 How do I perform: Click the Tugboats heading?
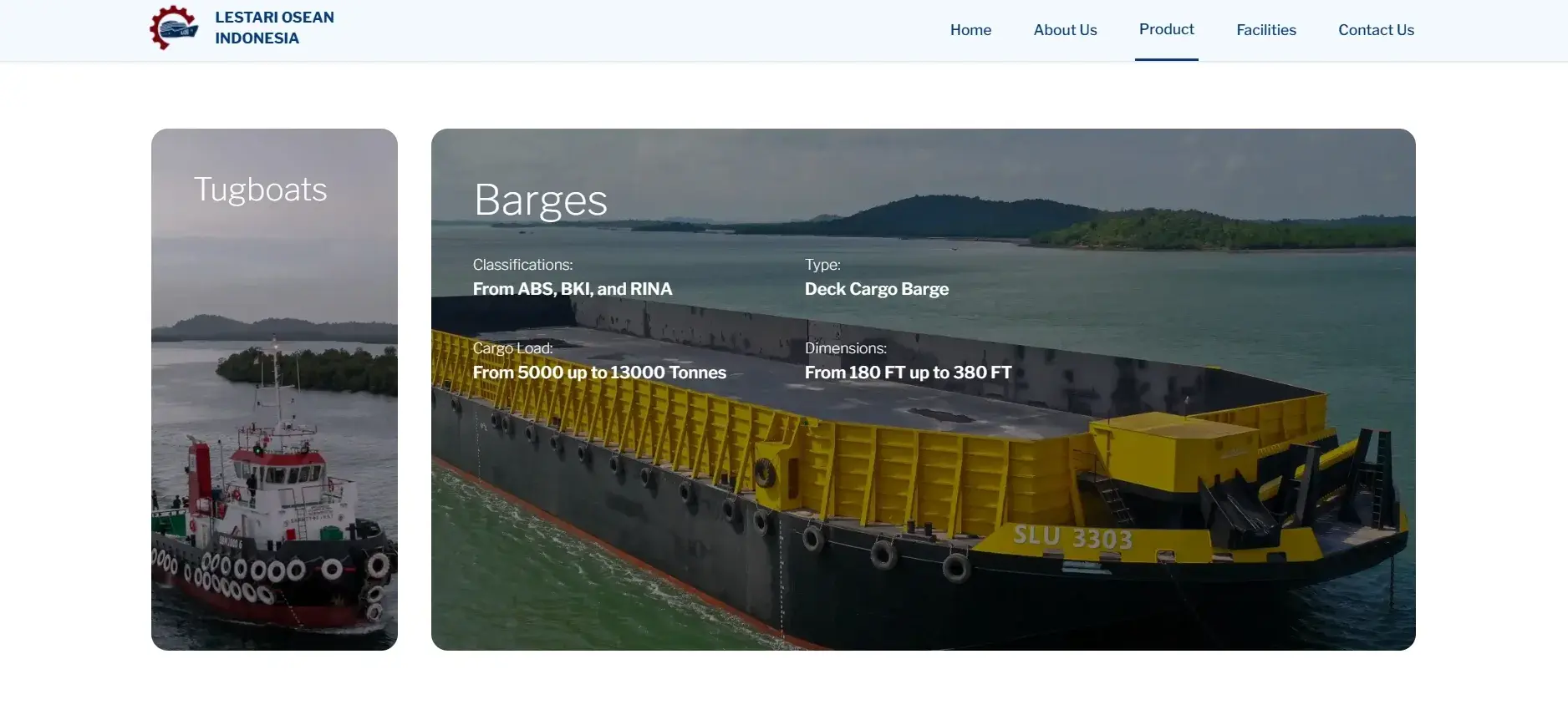pos(260,190)
